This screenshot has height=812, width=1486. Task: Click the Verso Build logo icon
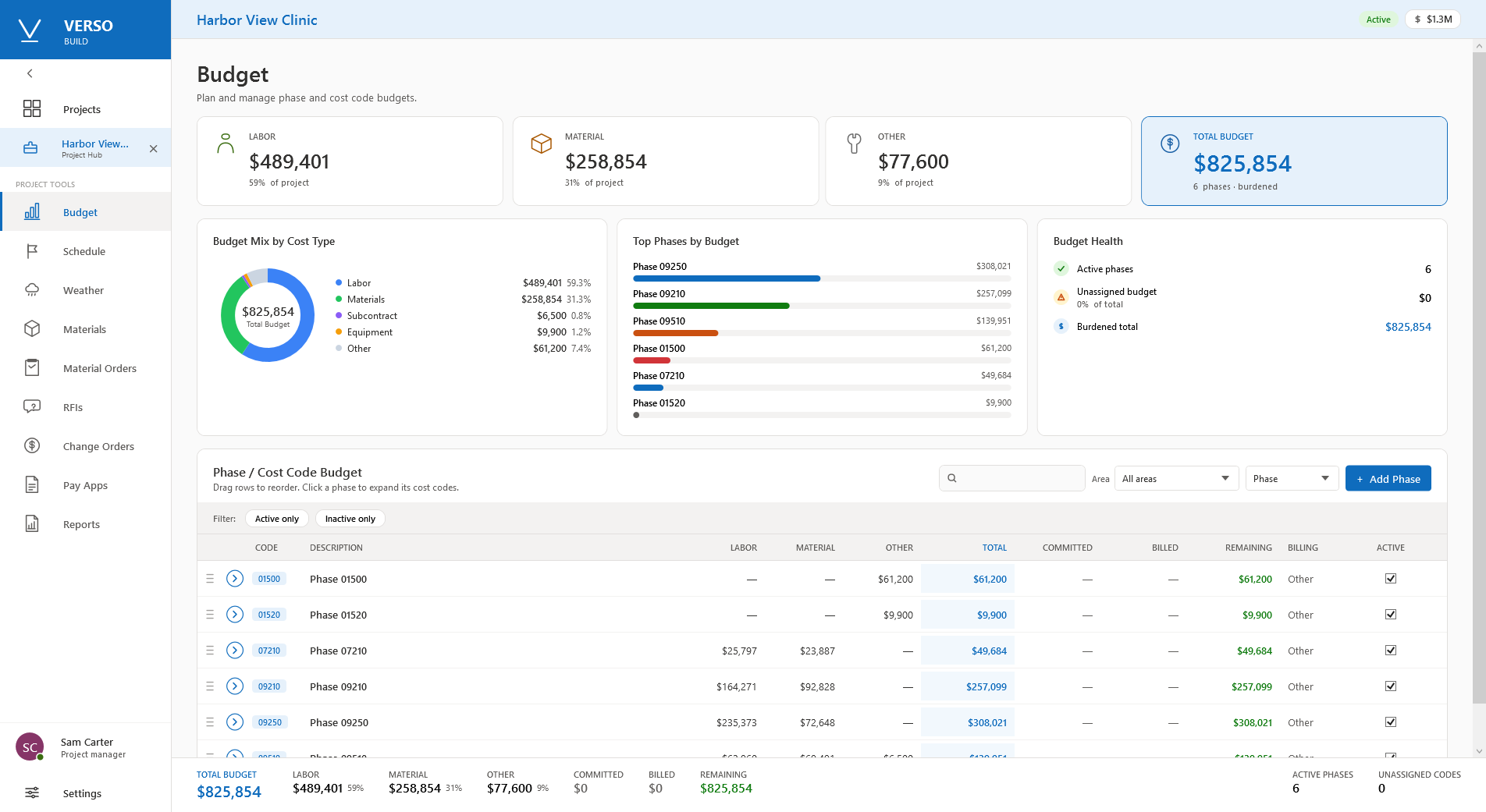point(30,30)
